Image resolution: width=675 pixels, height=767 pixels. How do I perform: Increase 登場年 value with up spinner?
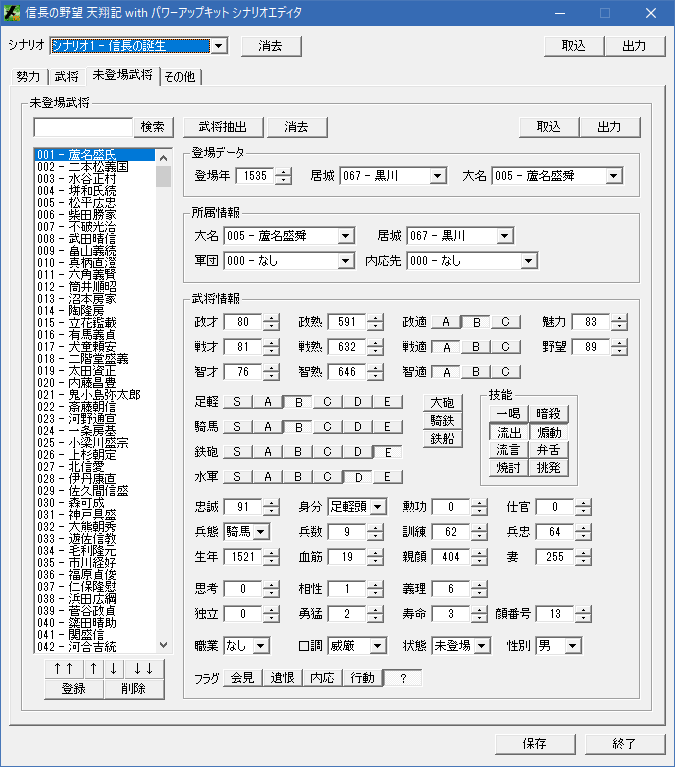283,172
